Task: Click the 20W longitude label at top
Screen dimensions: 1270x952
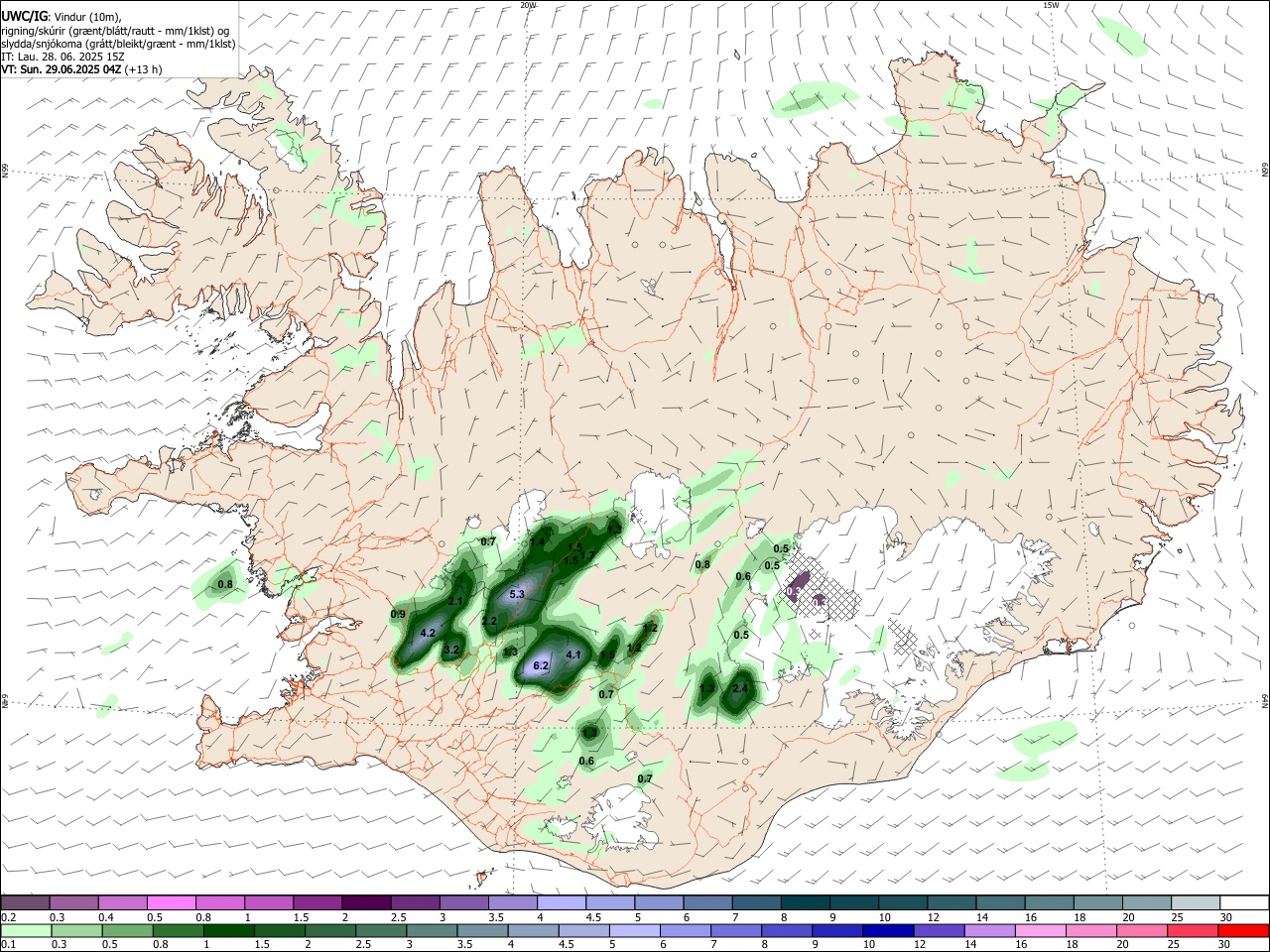Action: [528, 5]
